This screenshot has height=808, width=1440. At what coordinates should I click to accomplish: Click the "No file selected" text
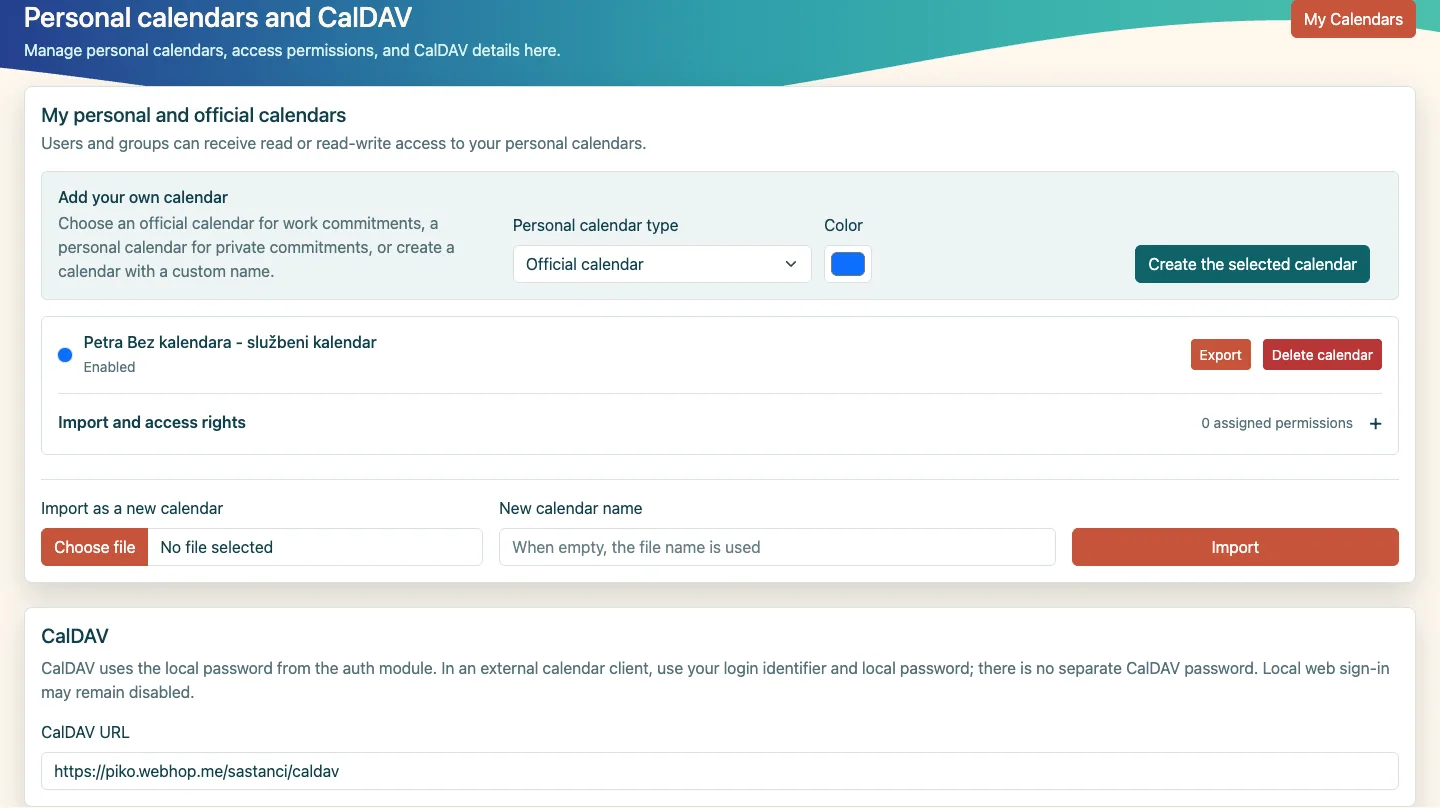(x=216, y=547)
